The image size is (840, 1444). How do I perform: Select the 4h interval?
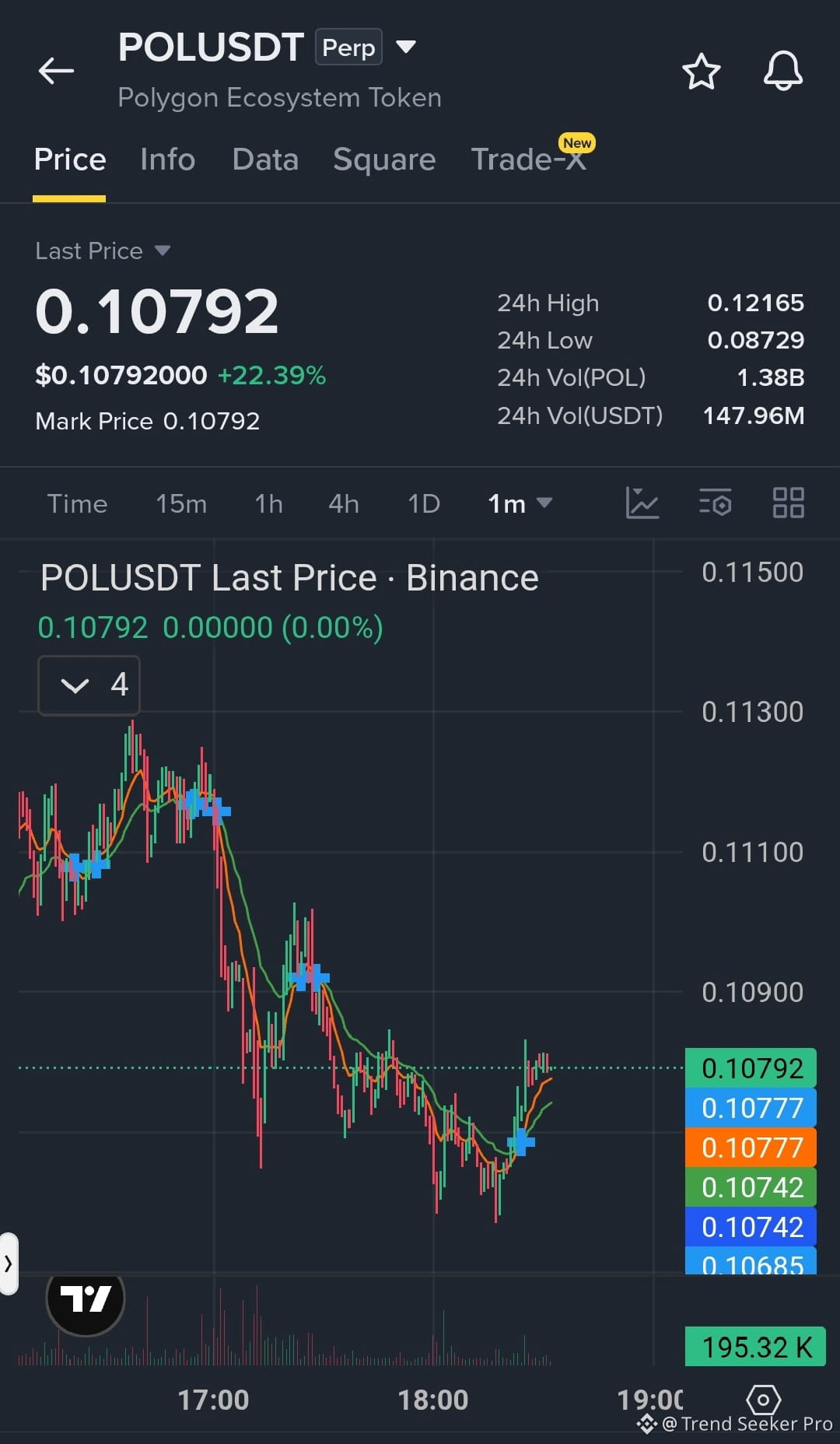pos(344,503)
